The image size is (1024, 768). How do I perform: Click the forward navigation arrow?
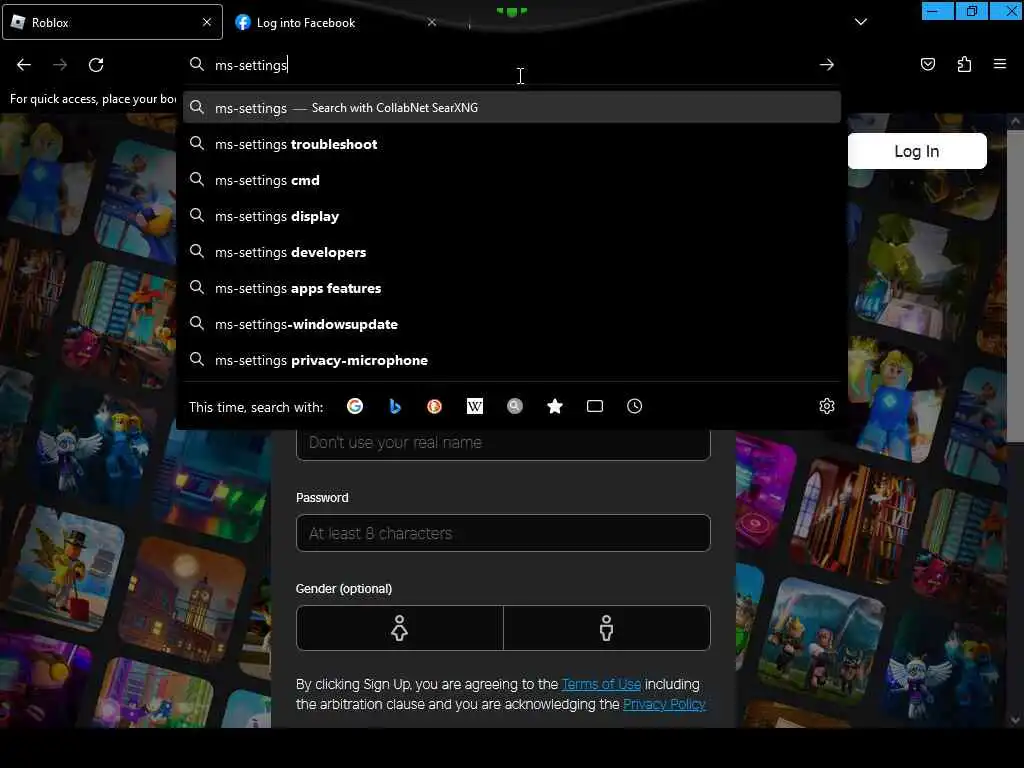[x=60, y=65]
